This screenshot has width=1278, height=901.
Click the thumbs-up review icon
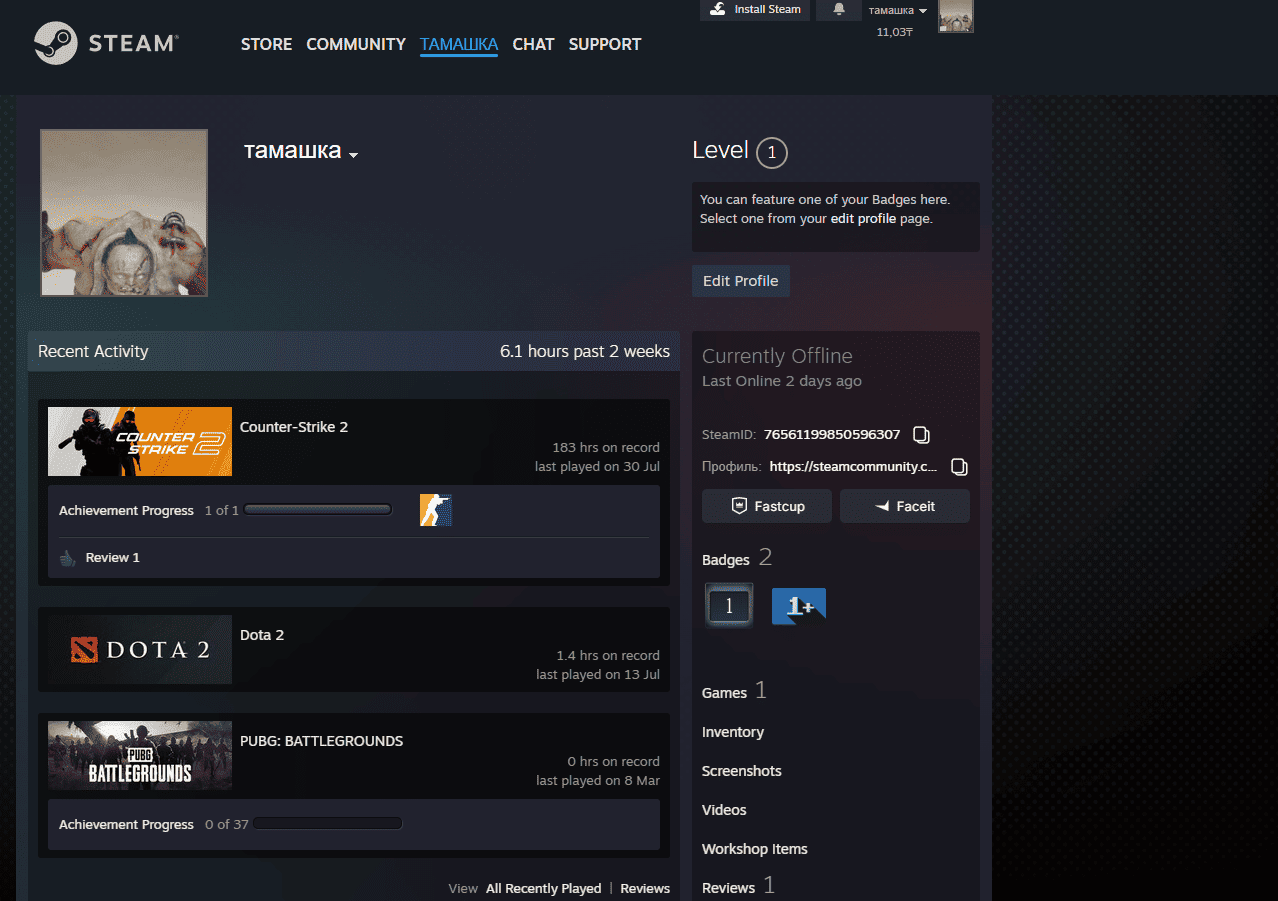click(67, 558)
